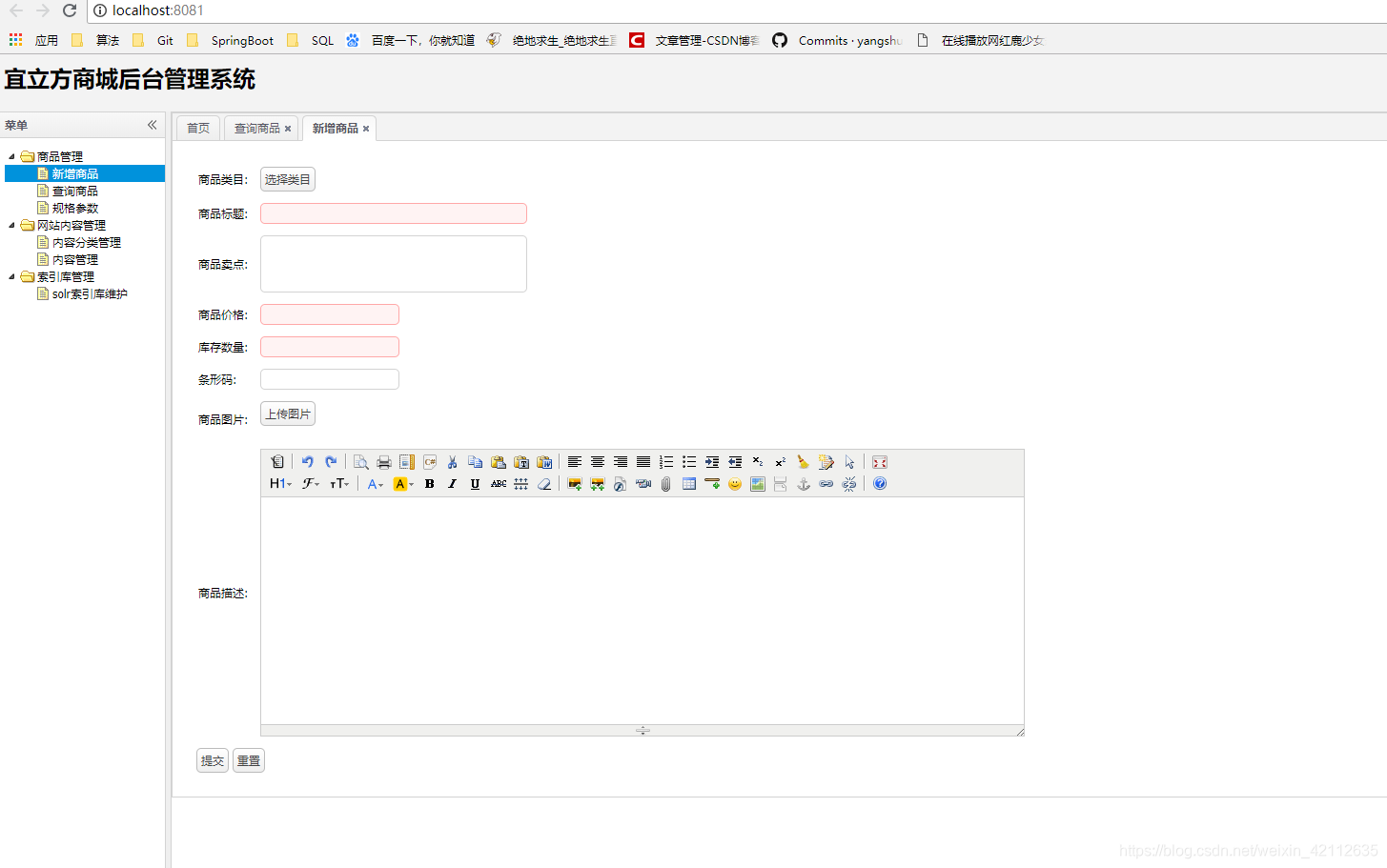Open the editor preview
This screenshot has height=868, width=1387.
click(x=361, y=462)
